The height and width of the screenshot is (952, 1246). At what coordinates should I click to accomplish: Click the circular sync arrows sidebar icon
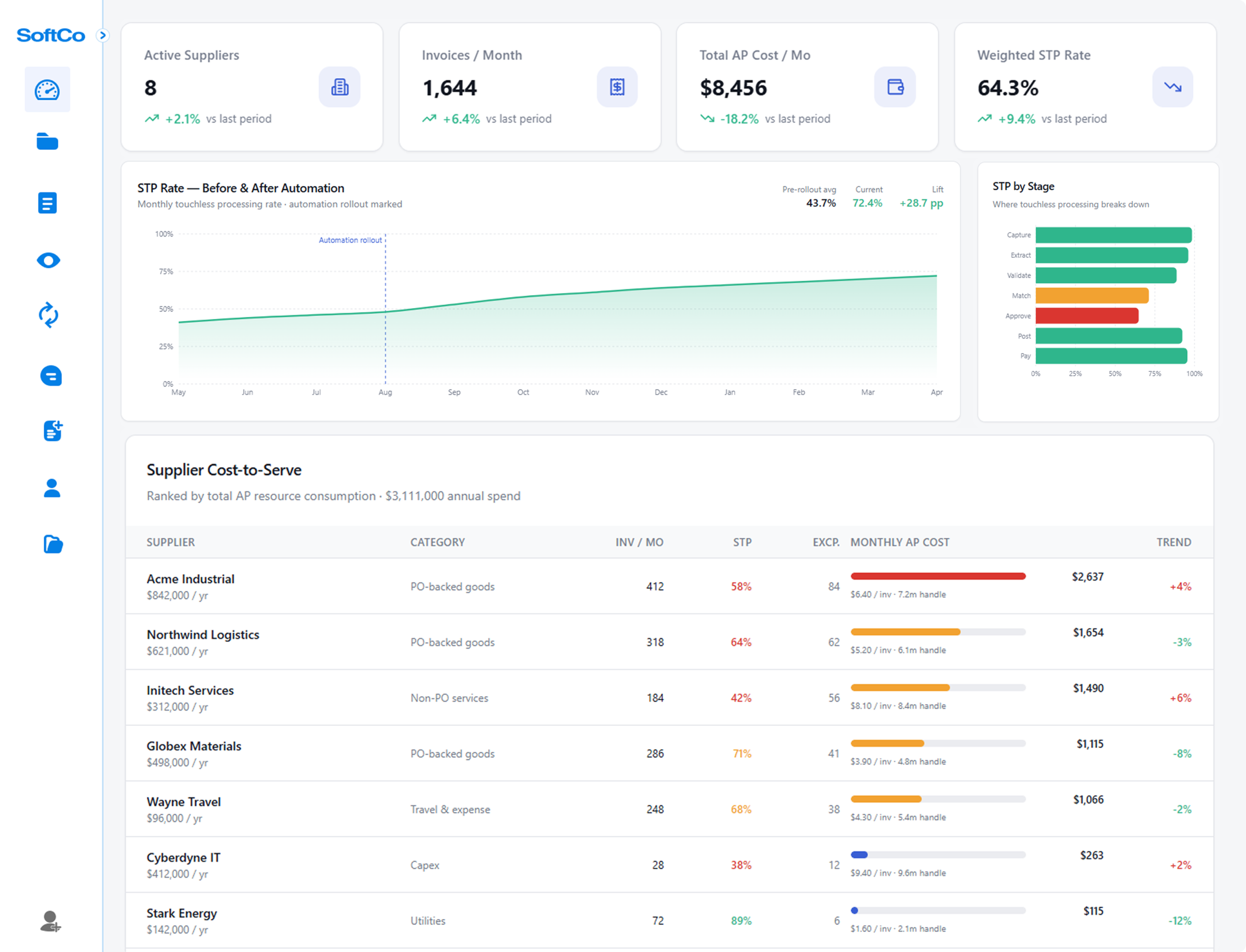coord(48,315)
